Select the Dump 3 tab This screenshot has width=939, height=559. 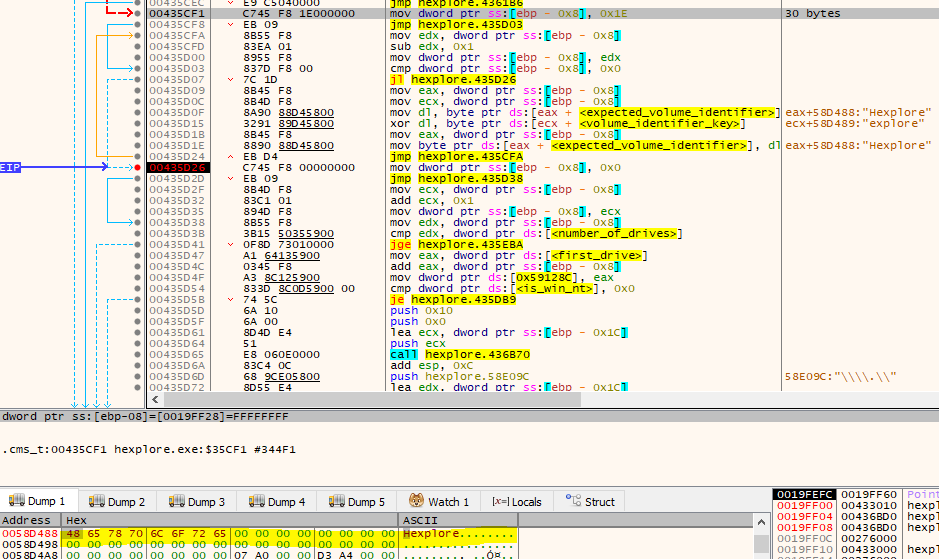198,501
